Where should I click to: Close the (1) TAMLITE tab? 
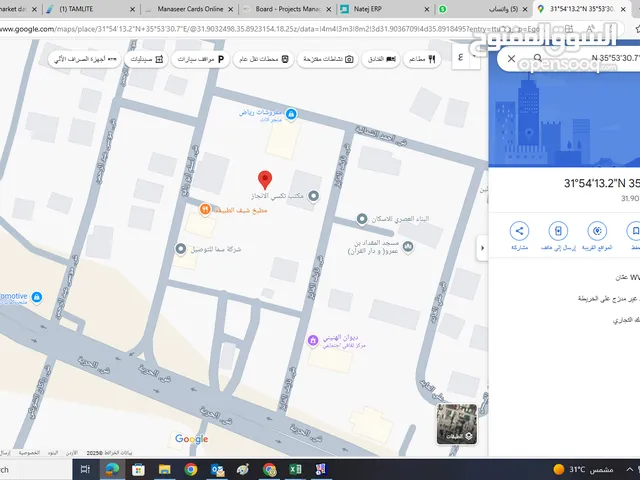132,9
